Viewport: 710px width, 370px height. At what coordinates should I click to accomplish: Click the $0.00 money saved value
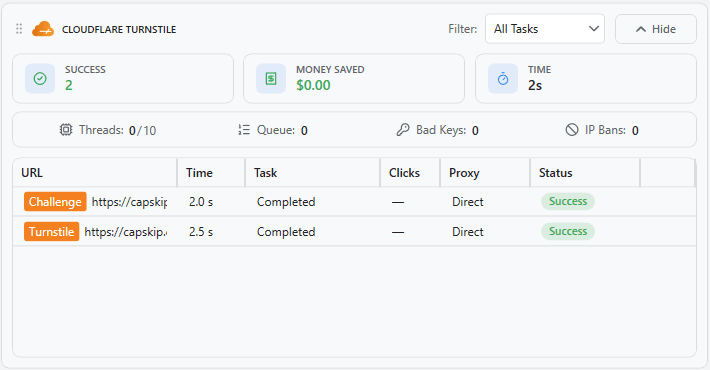[313, 85]
